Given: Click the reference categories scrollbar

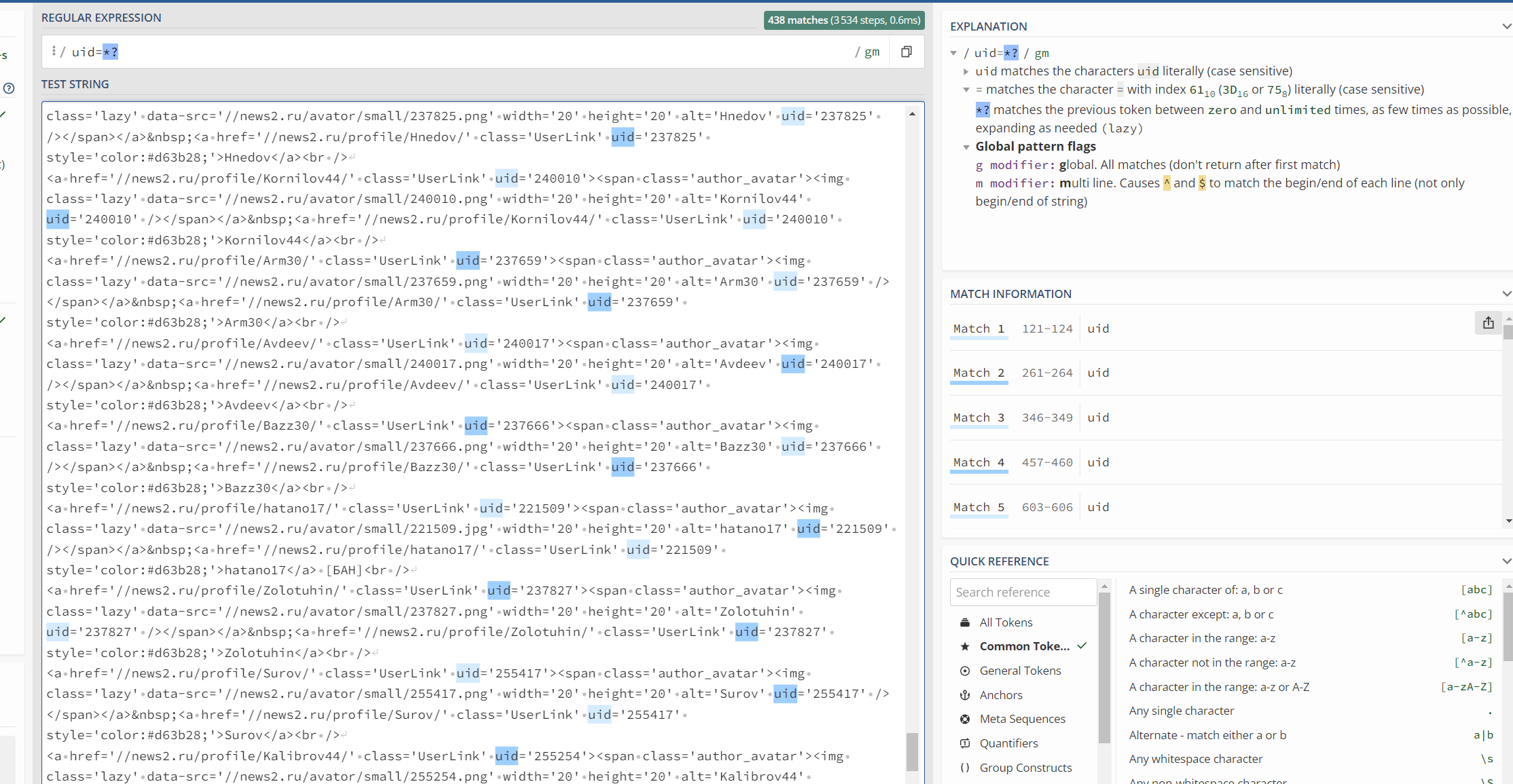Looking at the screenshot, I should pos(1104,667).
